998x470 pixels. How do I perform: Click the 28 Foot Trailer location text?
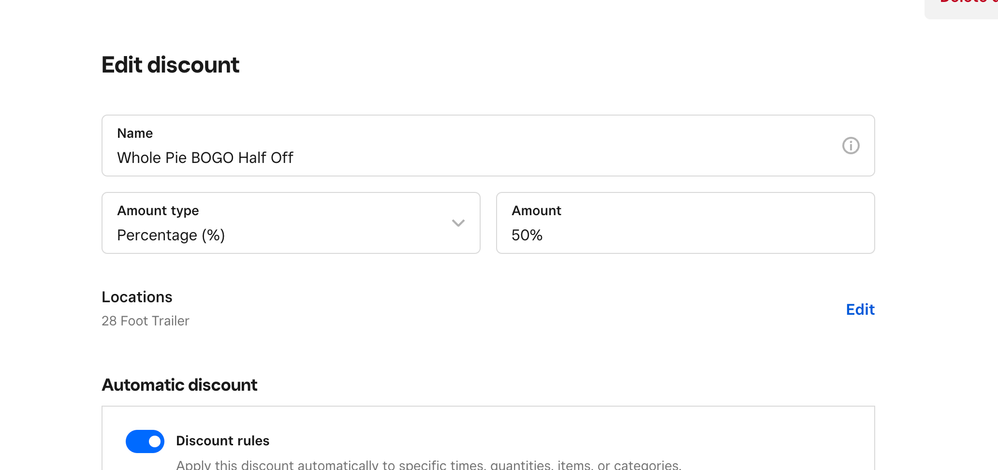[x=145, y=321]
